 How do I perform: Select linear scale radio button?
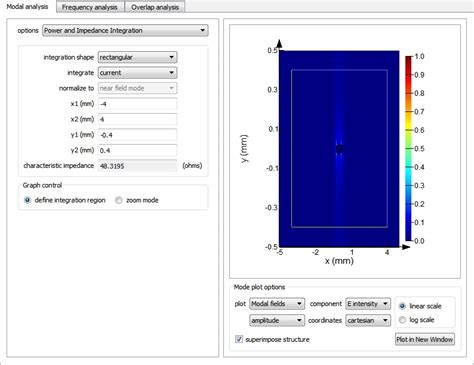tap(402, 306)
